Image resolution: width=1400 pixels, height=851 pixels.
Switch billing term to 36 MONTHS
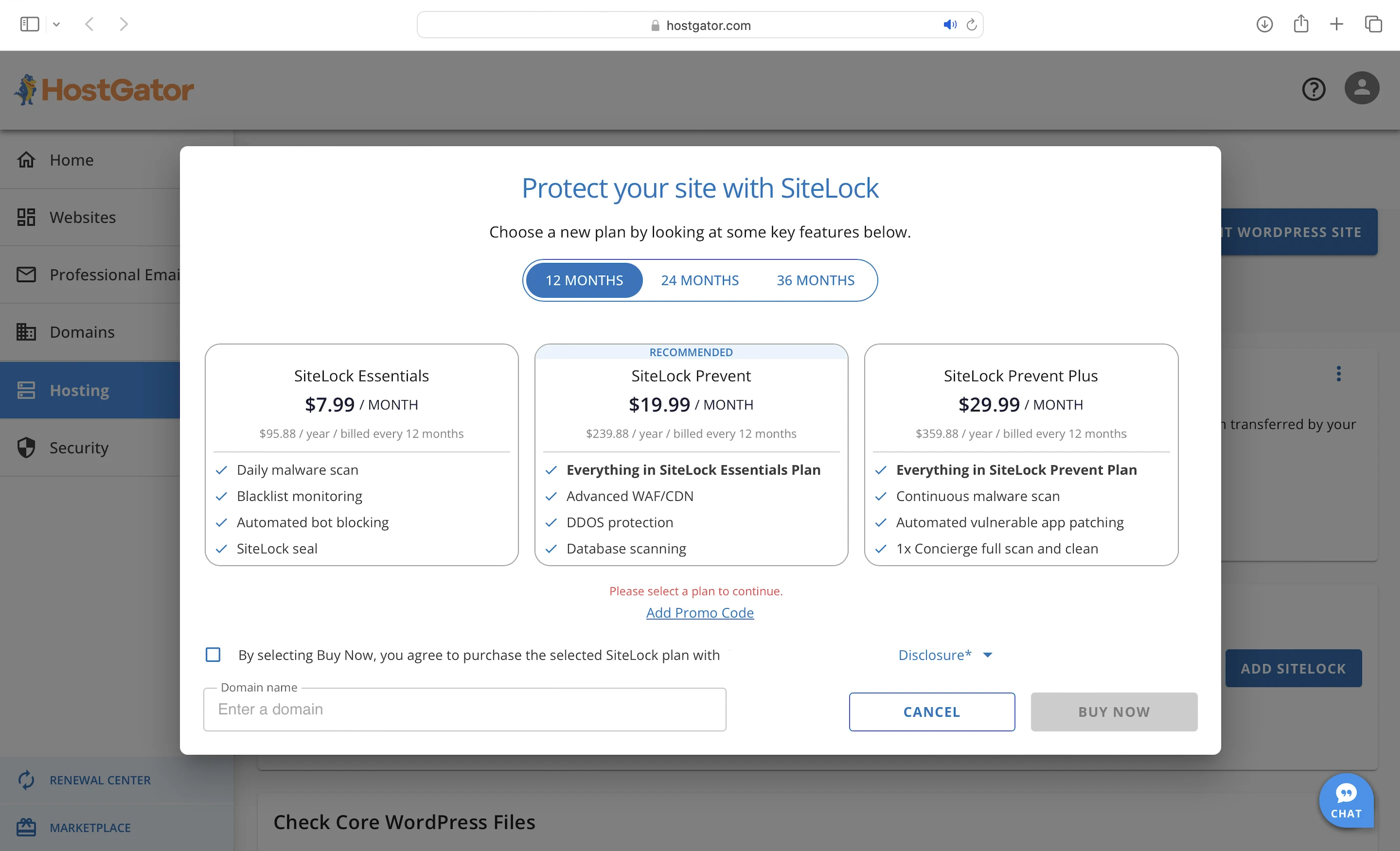coord(815,280)
